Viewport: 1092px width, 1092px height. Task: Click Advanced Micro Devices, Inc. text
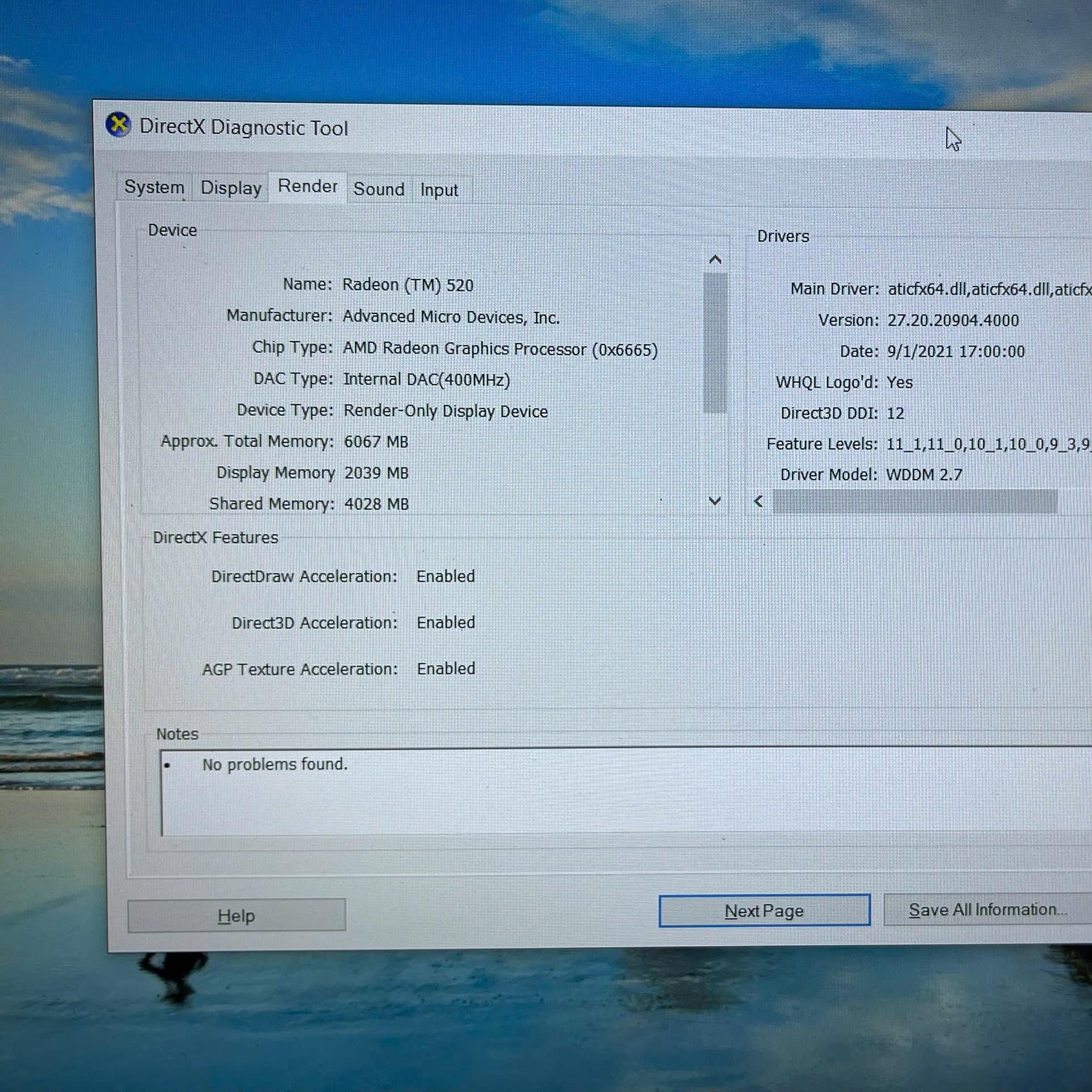point(451,317)
